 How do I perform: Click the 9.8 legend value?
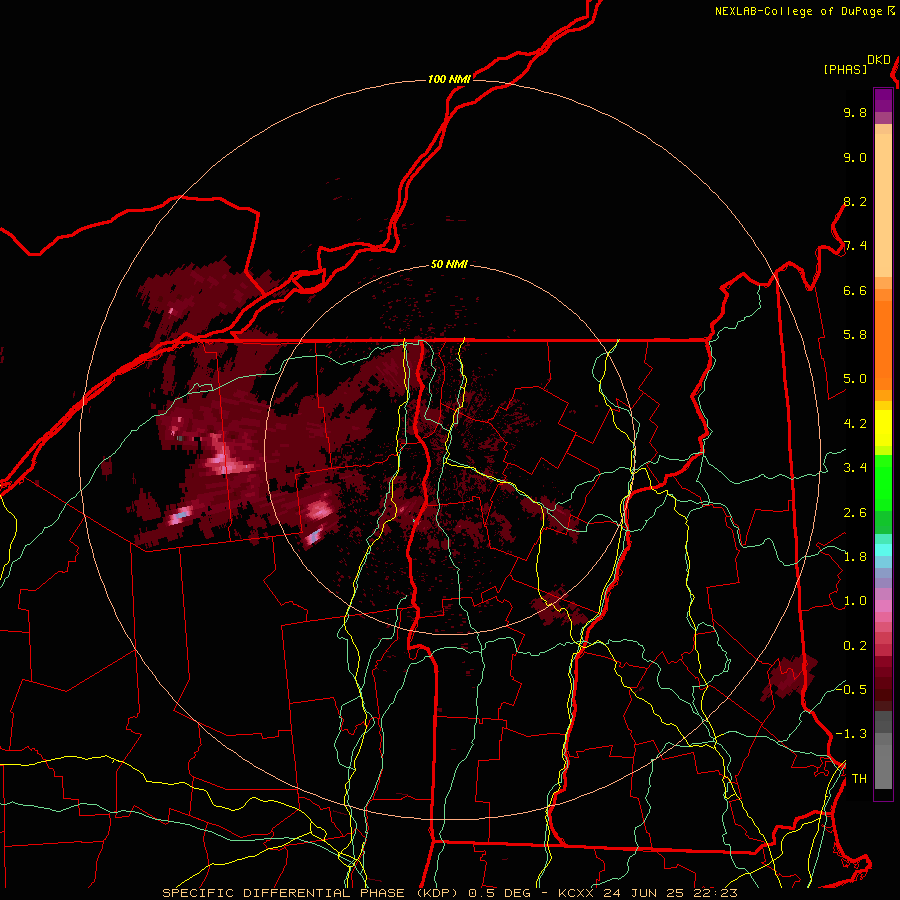coord(855,112)
